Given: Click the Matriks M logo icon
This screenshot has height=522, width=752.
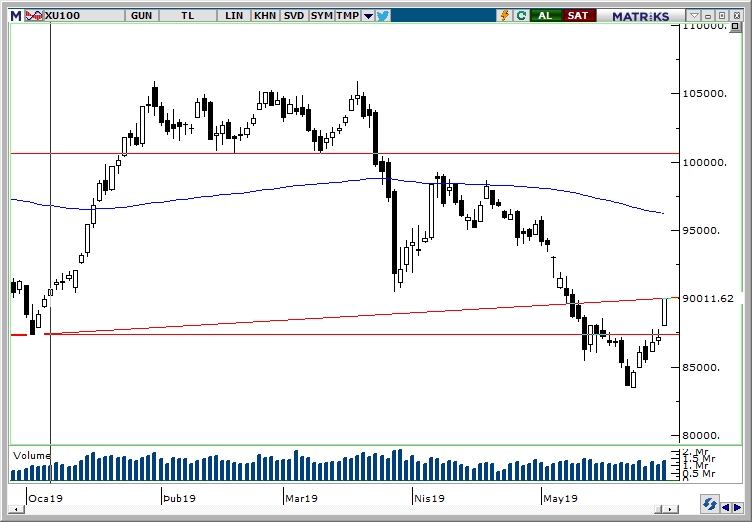Looking at the screenshot, I should point(16,16).
